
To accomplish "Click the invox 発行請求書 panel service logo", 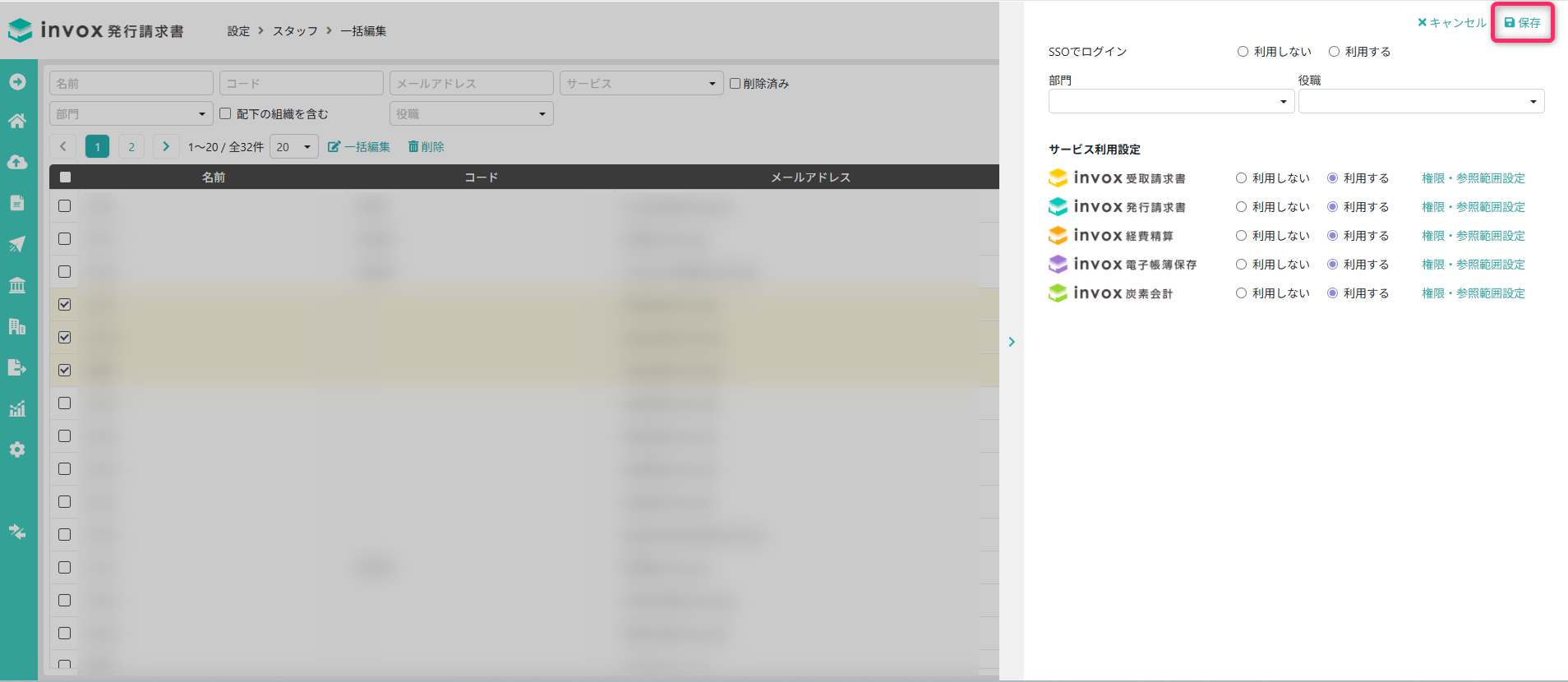I will click(1117, 207).
